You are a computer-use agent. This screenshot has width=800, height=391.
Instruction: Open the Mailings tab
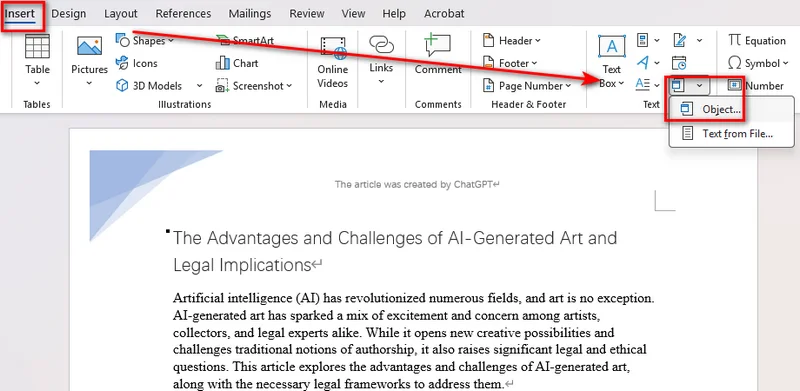click(x=251, y=14)
